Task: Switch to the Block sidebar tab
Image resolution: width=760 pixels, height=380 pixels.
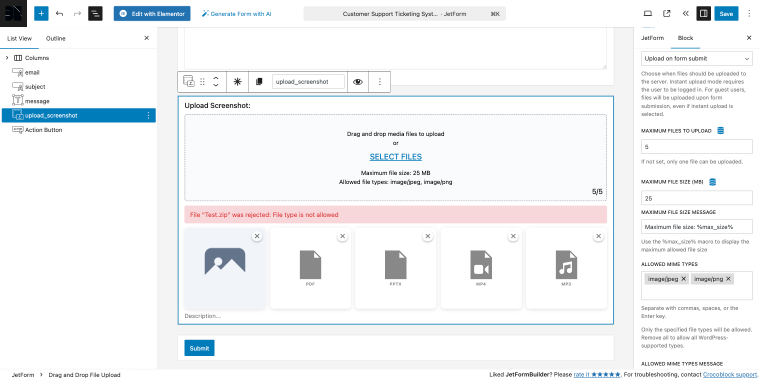Action: [x=685, y=38]
